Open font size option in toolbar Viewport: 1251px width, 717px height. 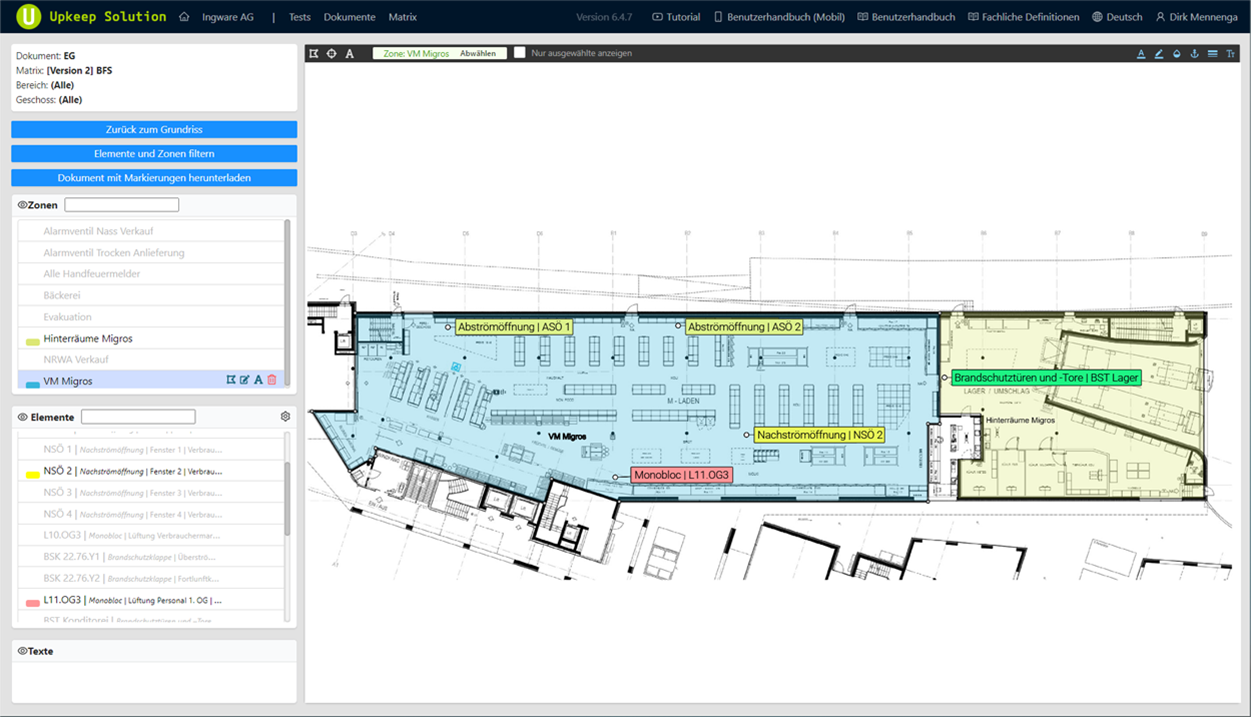tap(1230, 53)
